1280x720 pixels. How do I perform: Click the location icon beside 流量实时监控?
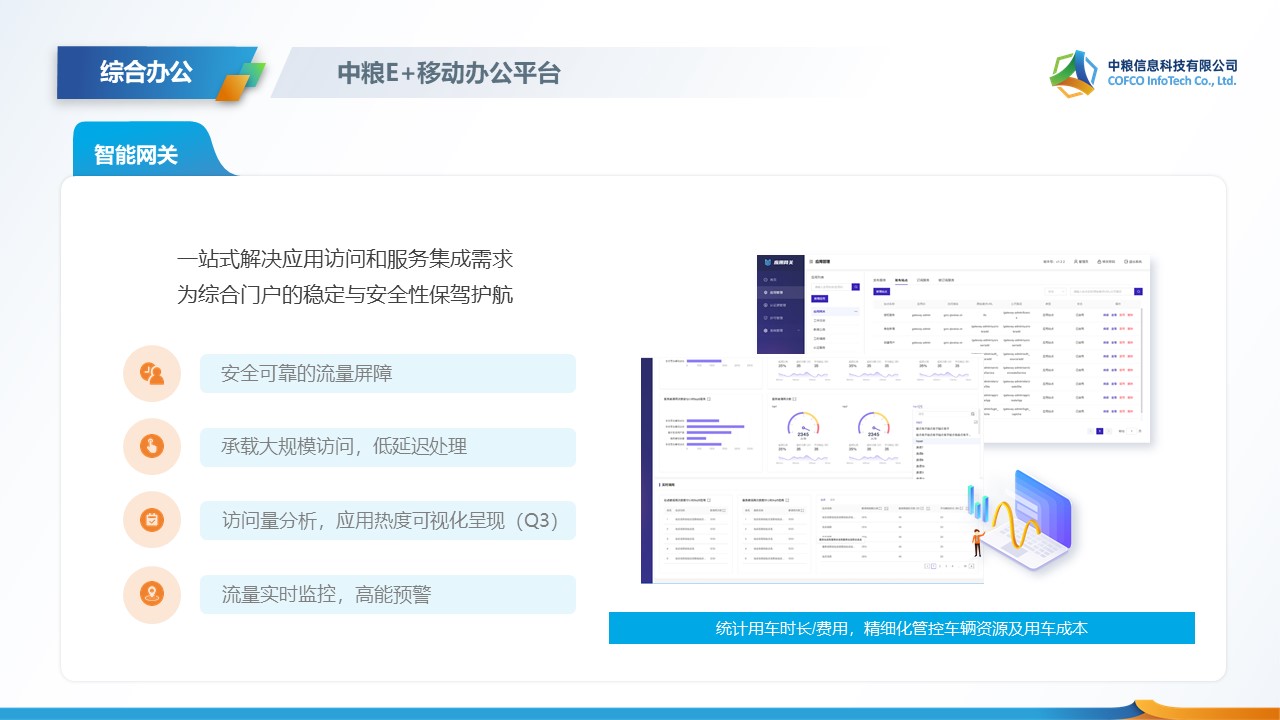point(152,594)
